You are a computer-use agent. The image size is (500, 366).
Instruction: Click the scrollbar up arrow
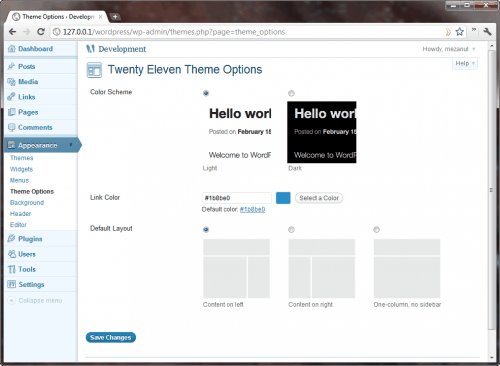492,46
